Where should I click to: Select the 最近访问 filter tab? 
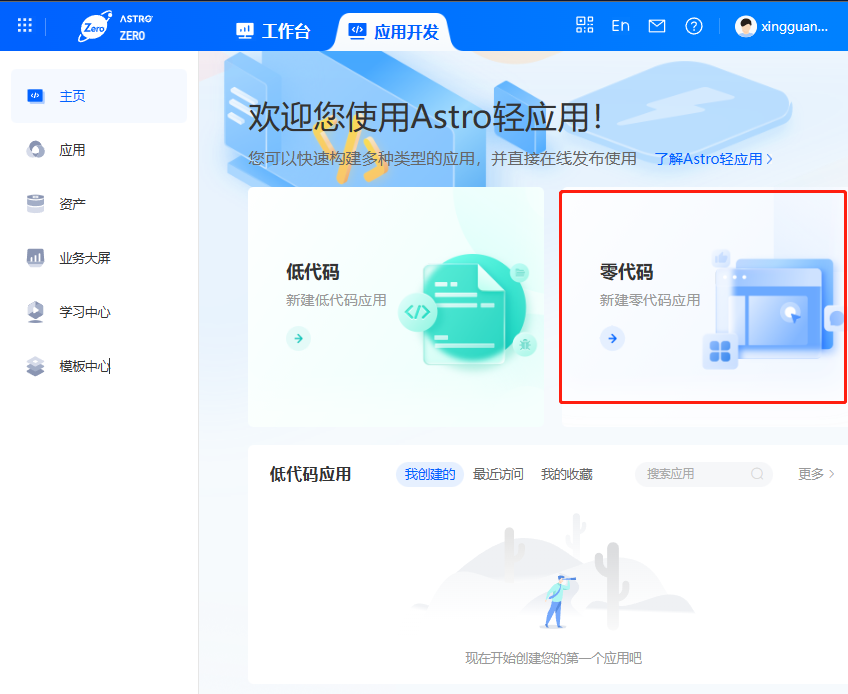[498, 474]
